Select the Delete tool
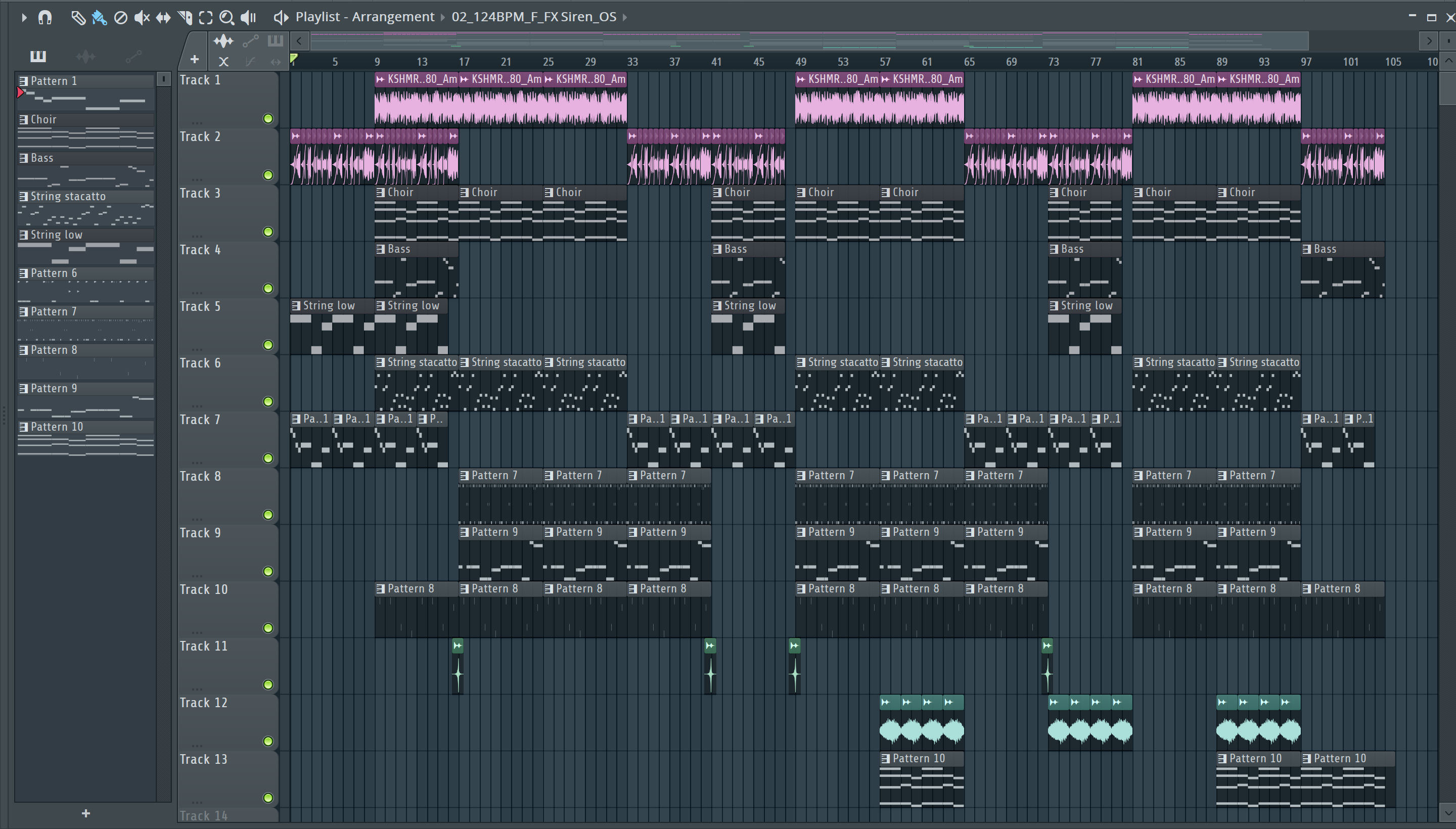The image size is (1456, 829). [120, 18]
